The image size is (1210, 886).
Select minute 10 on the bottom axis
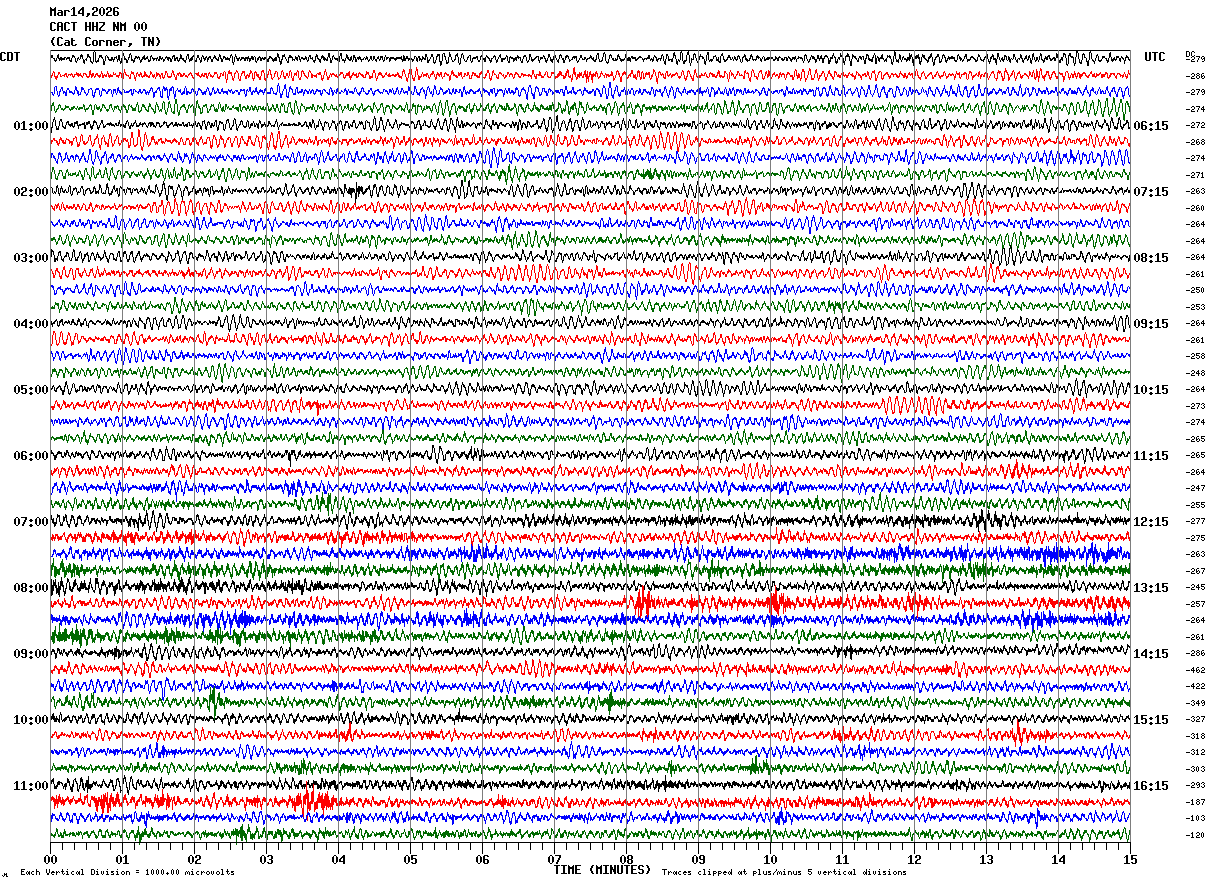770,859
